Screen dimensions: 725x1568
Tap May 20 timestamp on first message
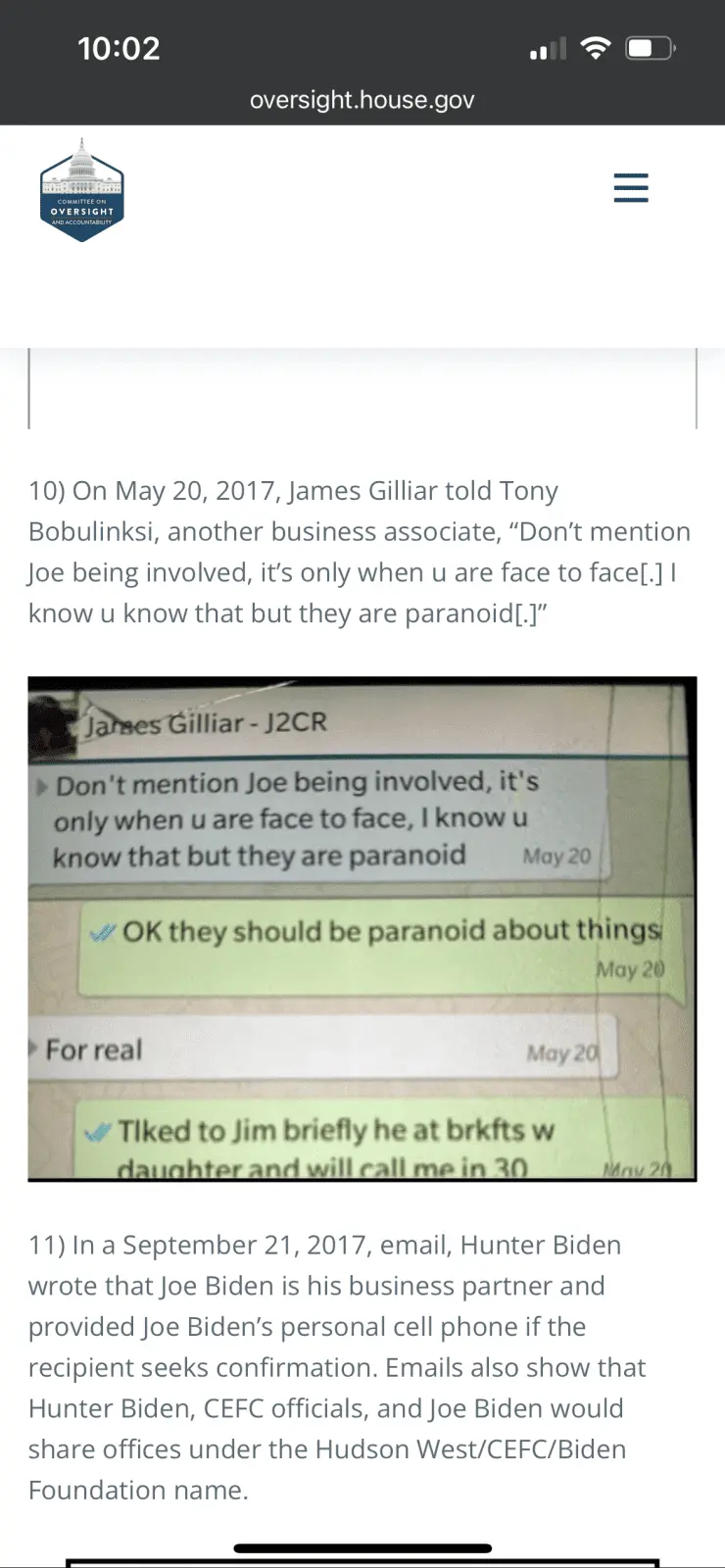(556, 856)
